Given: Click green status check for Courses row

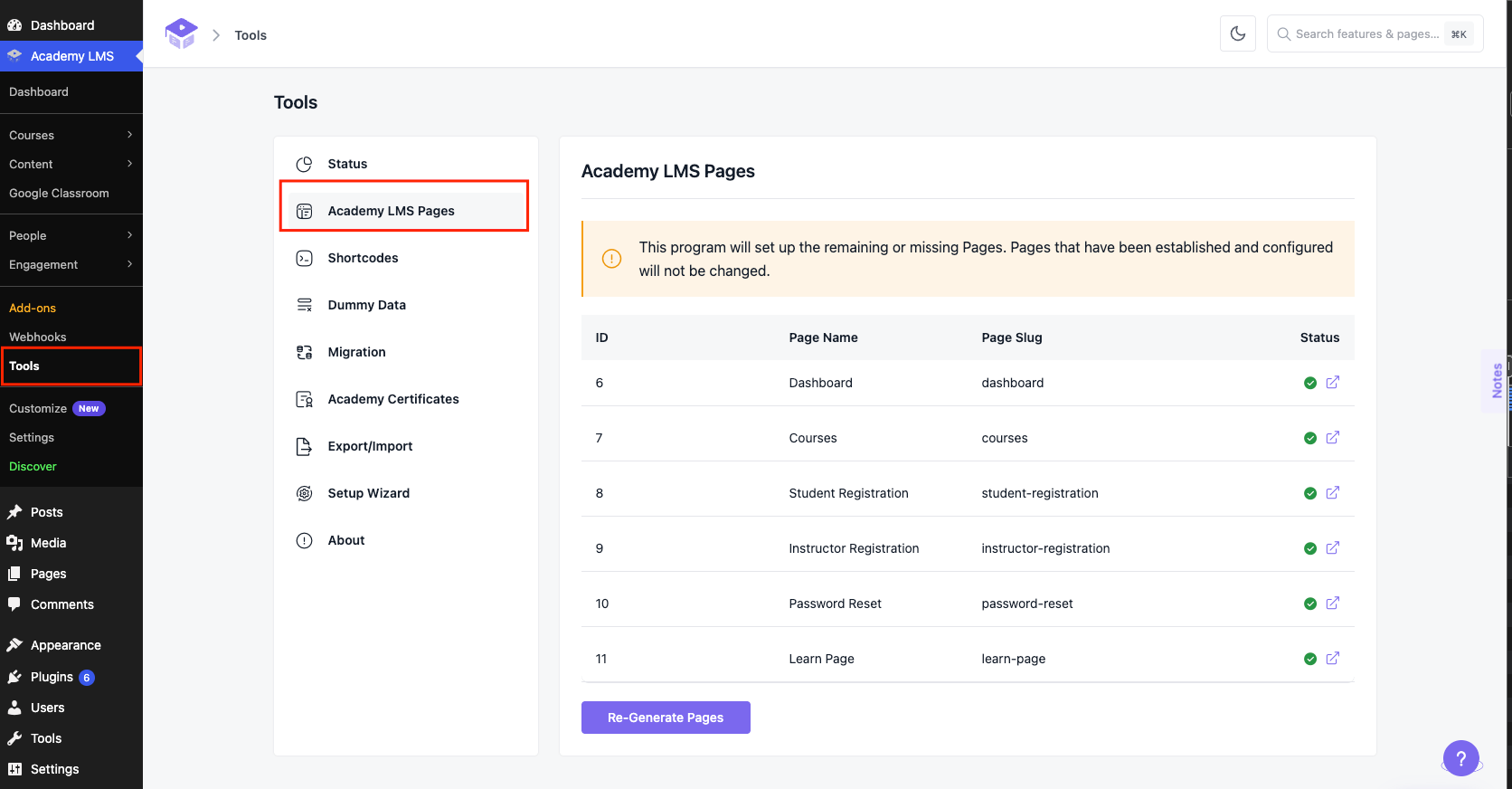Looking at the screenshot, I should [x=1310, y=439].
